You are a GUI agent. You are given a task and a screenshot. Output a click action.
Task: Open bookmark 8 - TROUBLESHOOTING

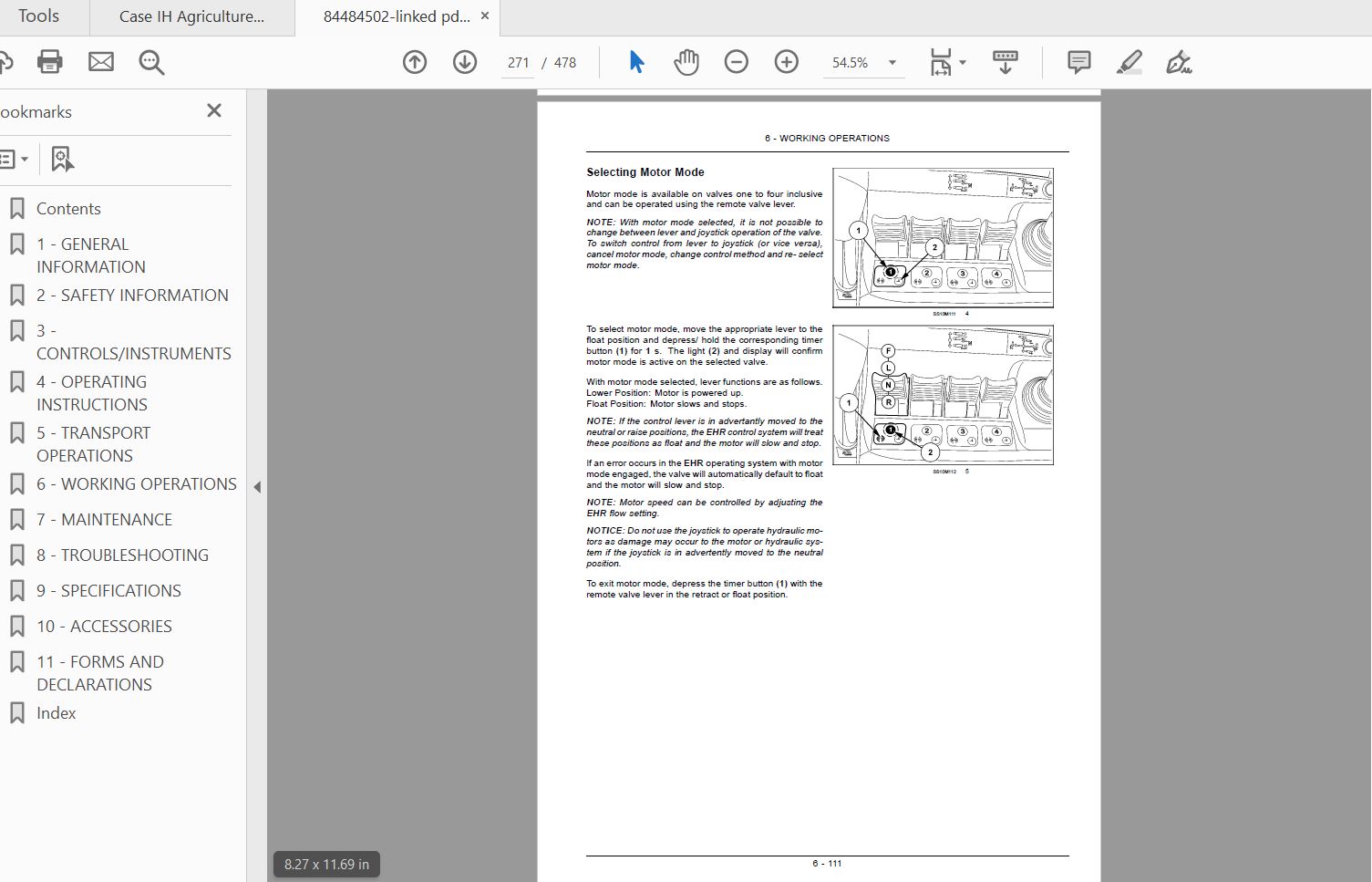click(122, 555)
